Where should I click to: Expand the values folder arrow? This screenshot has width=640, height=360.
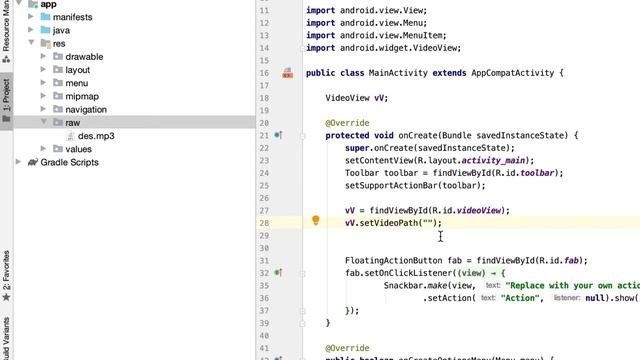click(x=43, y=149)
